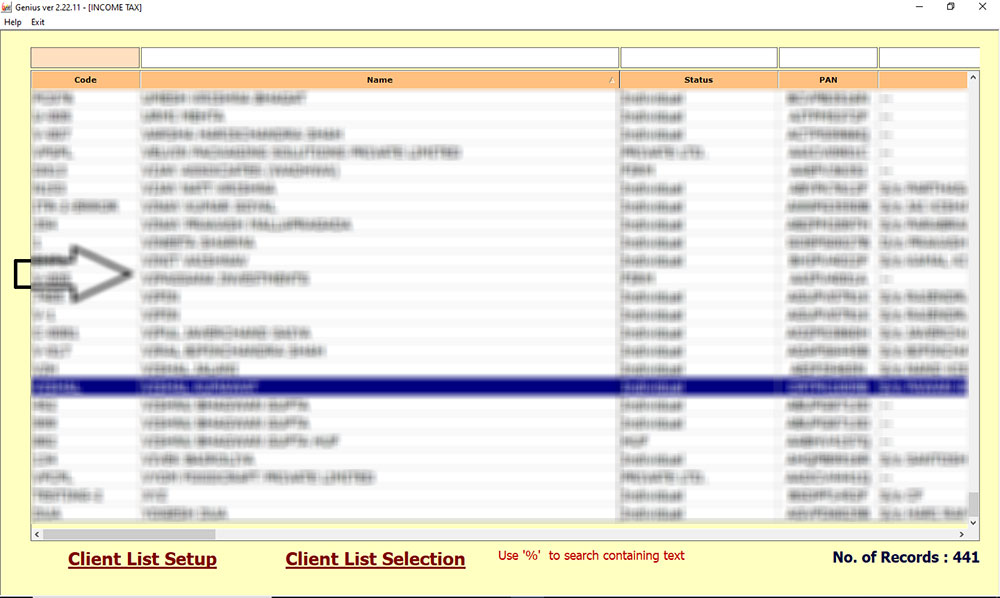Click the vertical scrollbar down arrow
Viewport: 1000px width, 598px height.
(973, 522)
